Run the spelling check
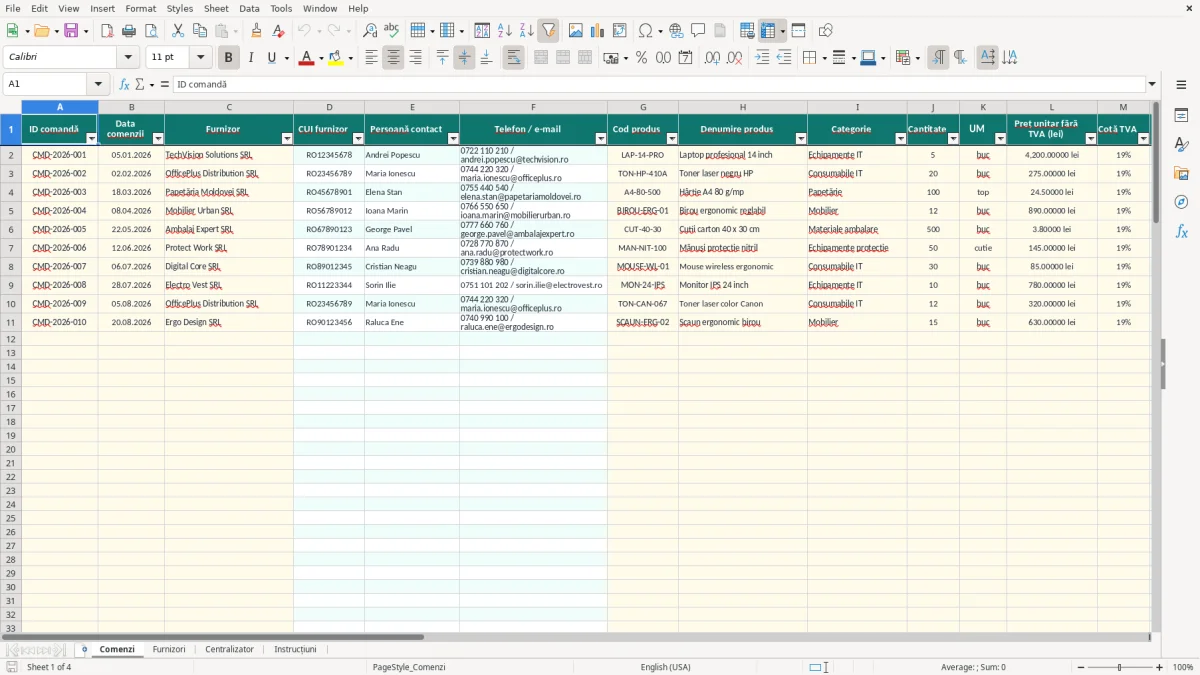This screenshot has width=1200, height=675. 392,31
